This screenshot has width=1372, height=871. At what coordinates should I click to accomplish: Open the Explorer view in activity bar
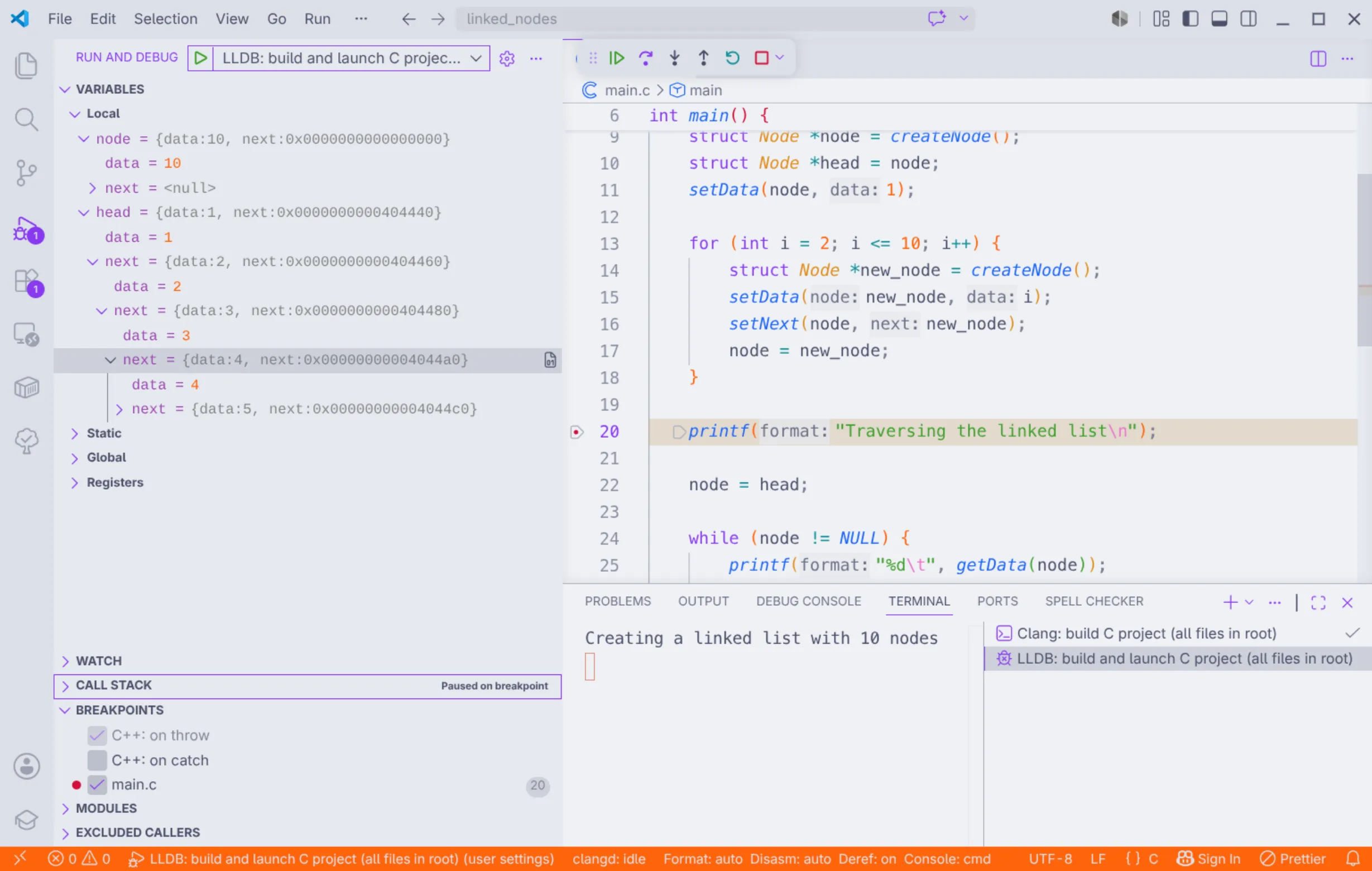pyautogui.click(x=26, y=65)
